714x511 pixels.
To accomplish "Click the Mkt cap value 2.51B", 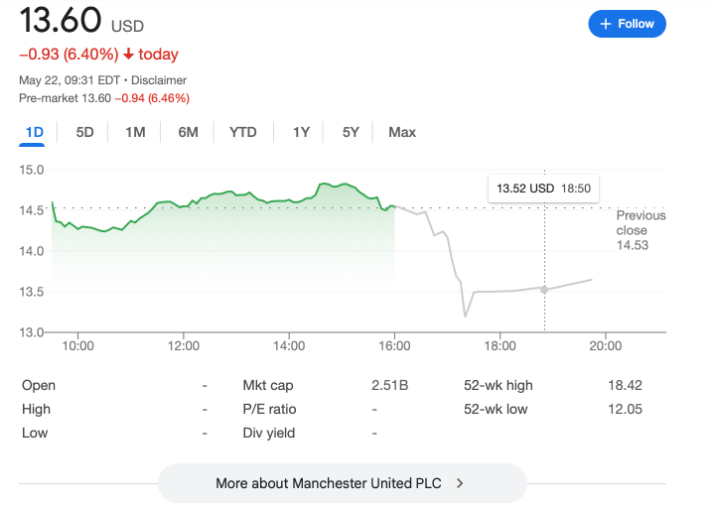I will (388, 385).
